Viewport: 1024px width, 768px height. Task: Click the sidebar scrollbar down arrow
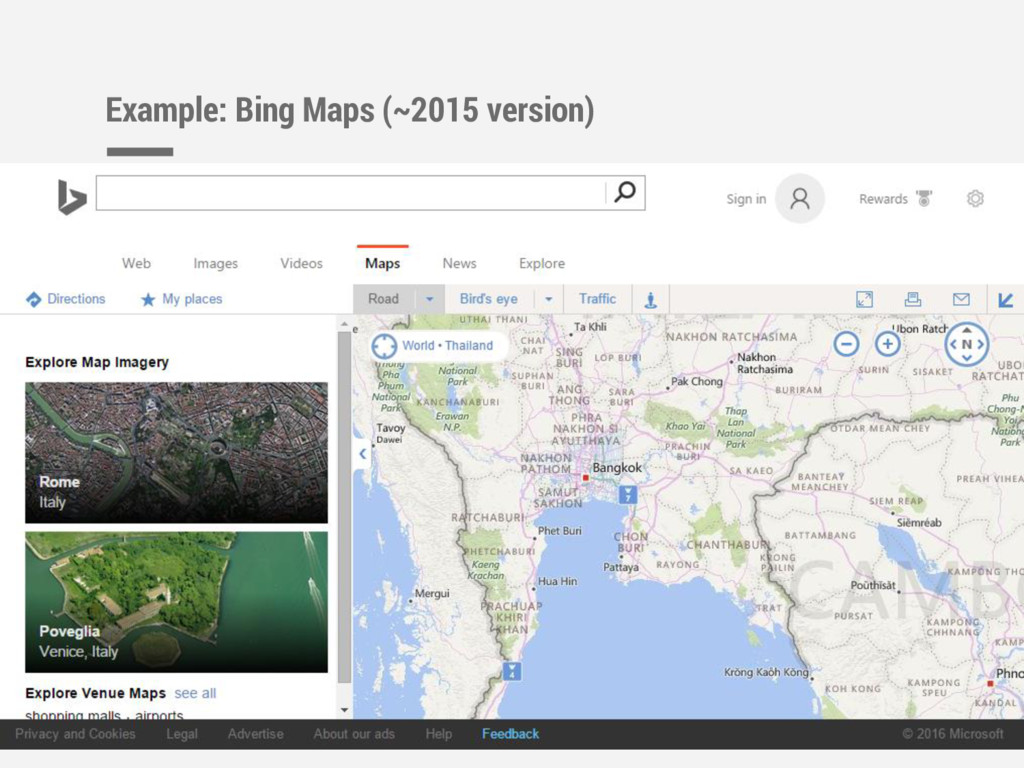344,710
